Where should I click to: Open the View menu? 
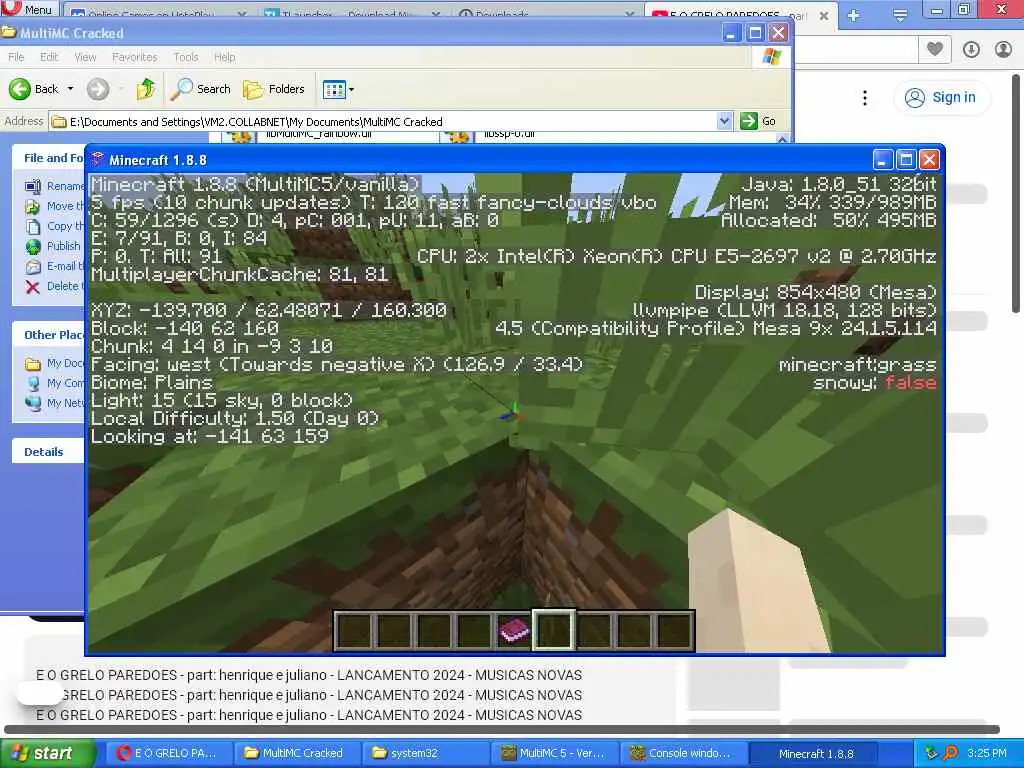click(x=85, y=57)
